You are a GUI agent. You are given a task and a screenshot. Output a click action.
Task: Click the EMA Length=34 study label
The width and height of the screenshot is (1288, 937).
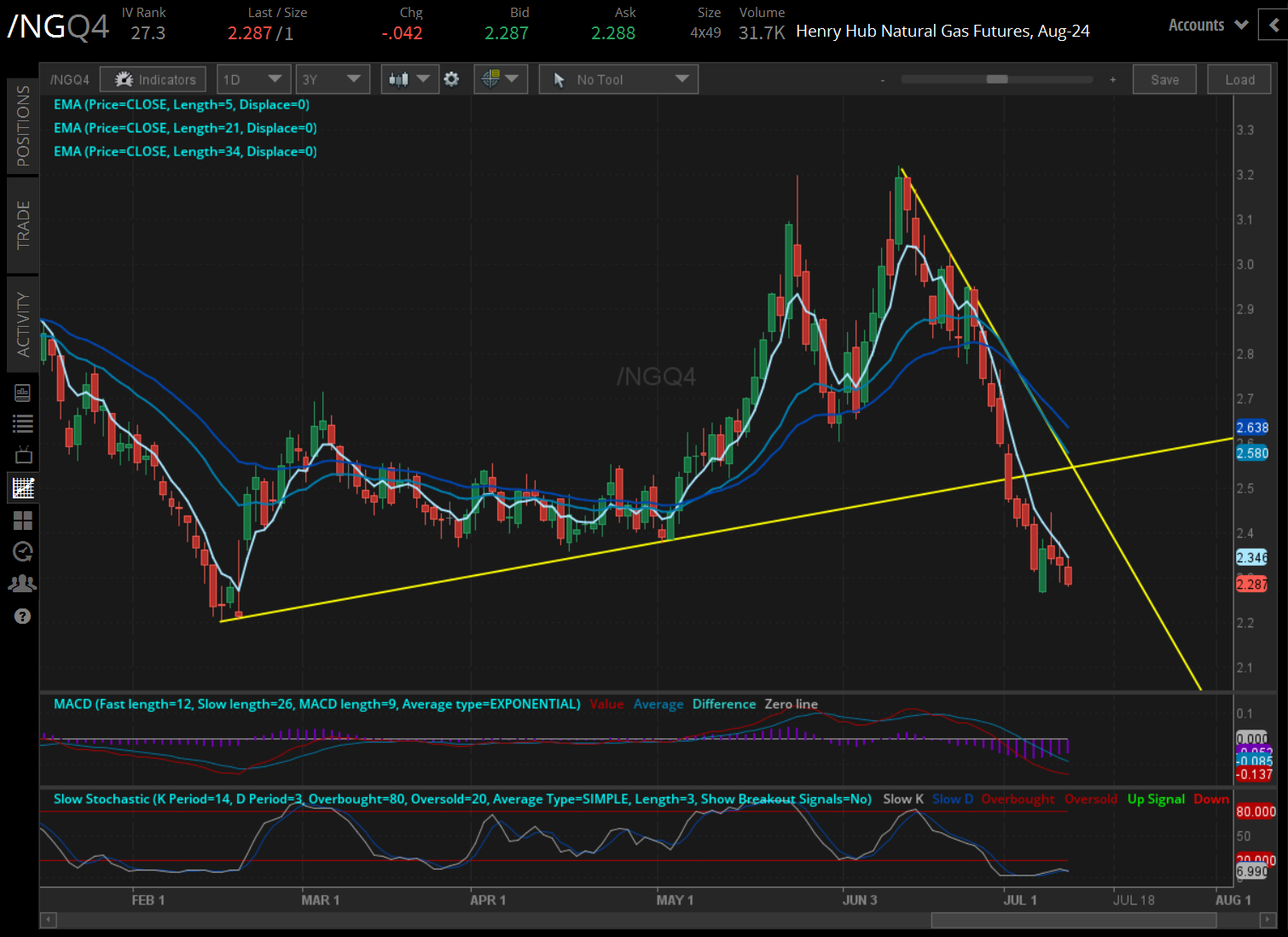click(x=185, y=151)
